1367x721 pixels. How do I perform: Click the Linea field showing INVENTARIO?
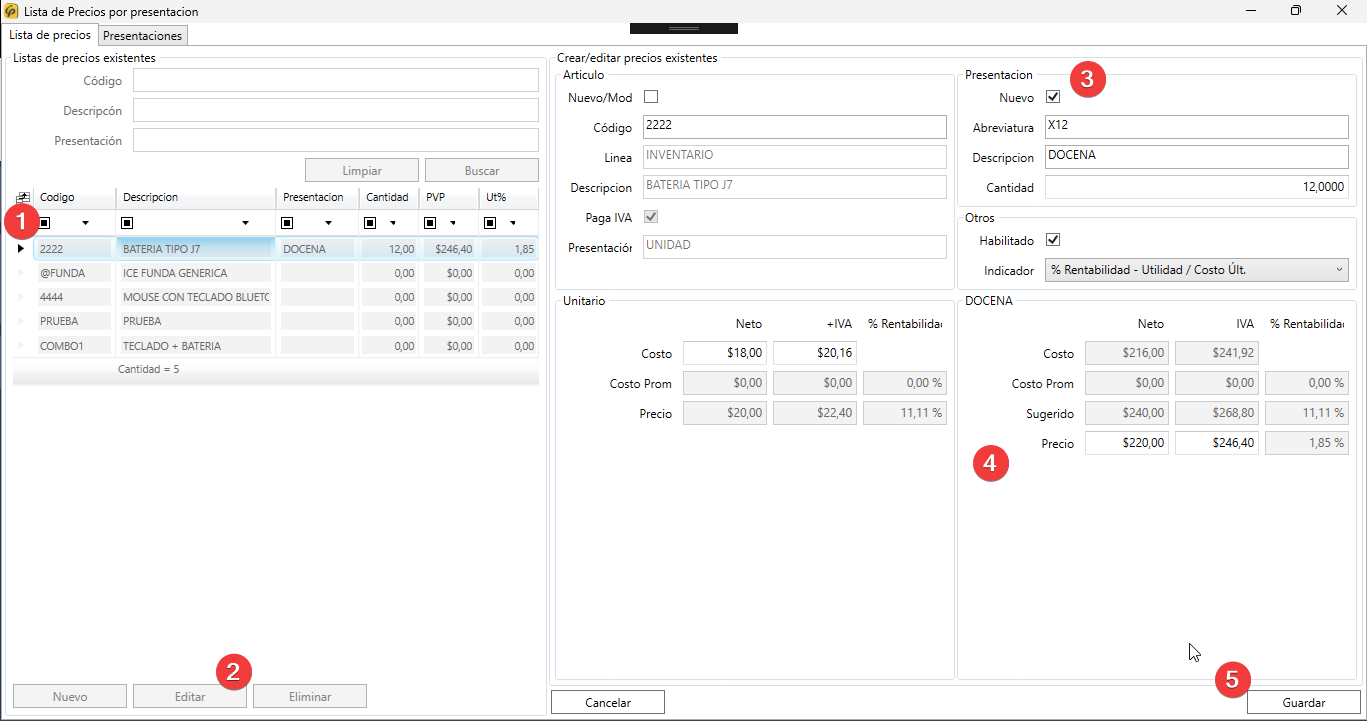[794, 157]
